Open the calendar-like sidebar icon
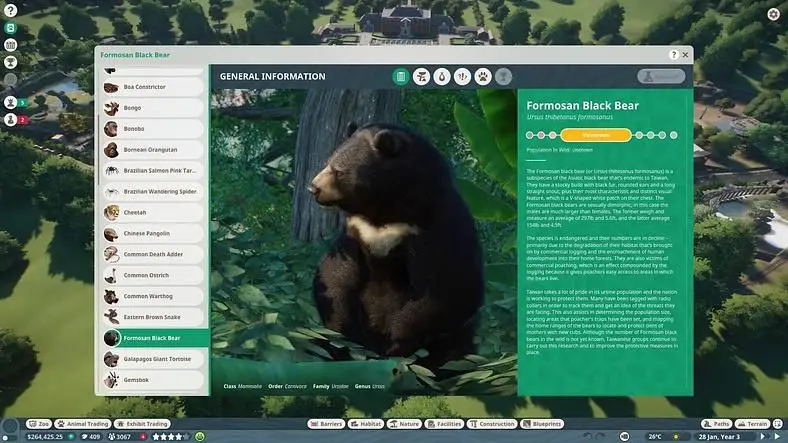Viewport: 788px width, 443px height. pos(11,45)
